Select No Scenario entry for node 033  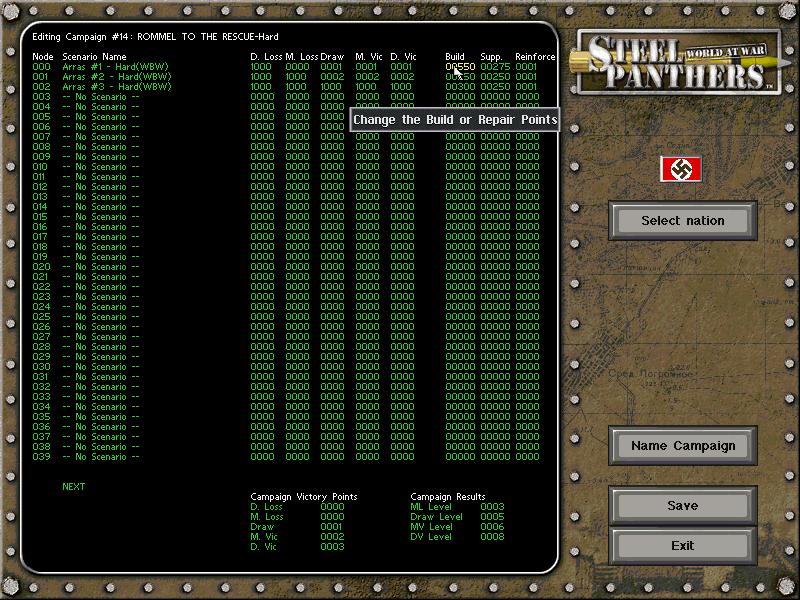[101, 397]
